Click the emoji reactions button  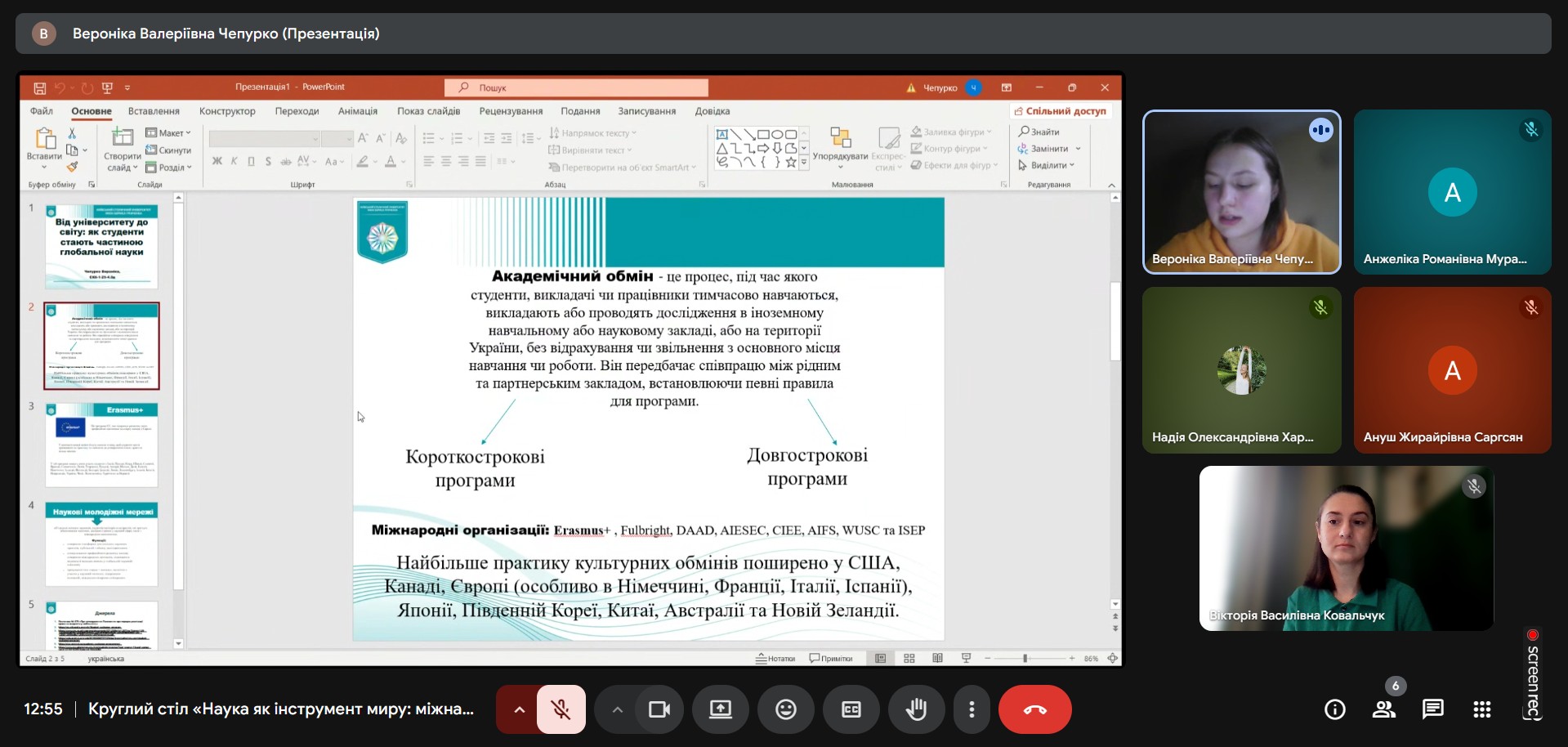[x=785, y=709]
